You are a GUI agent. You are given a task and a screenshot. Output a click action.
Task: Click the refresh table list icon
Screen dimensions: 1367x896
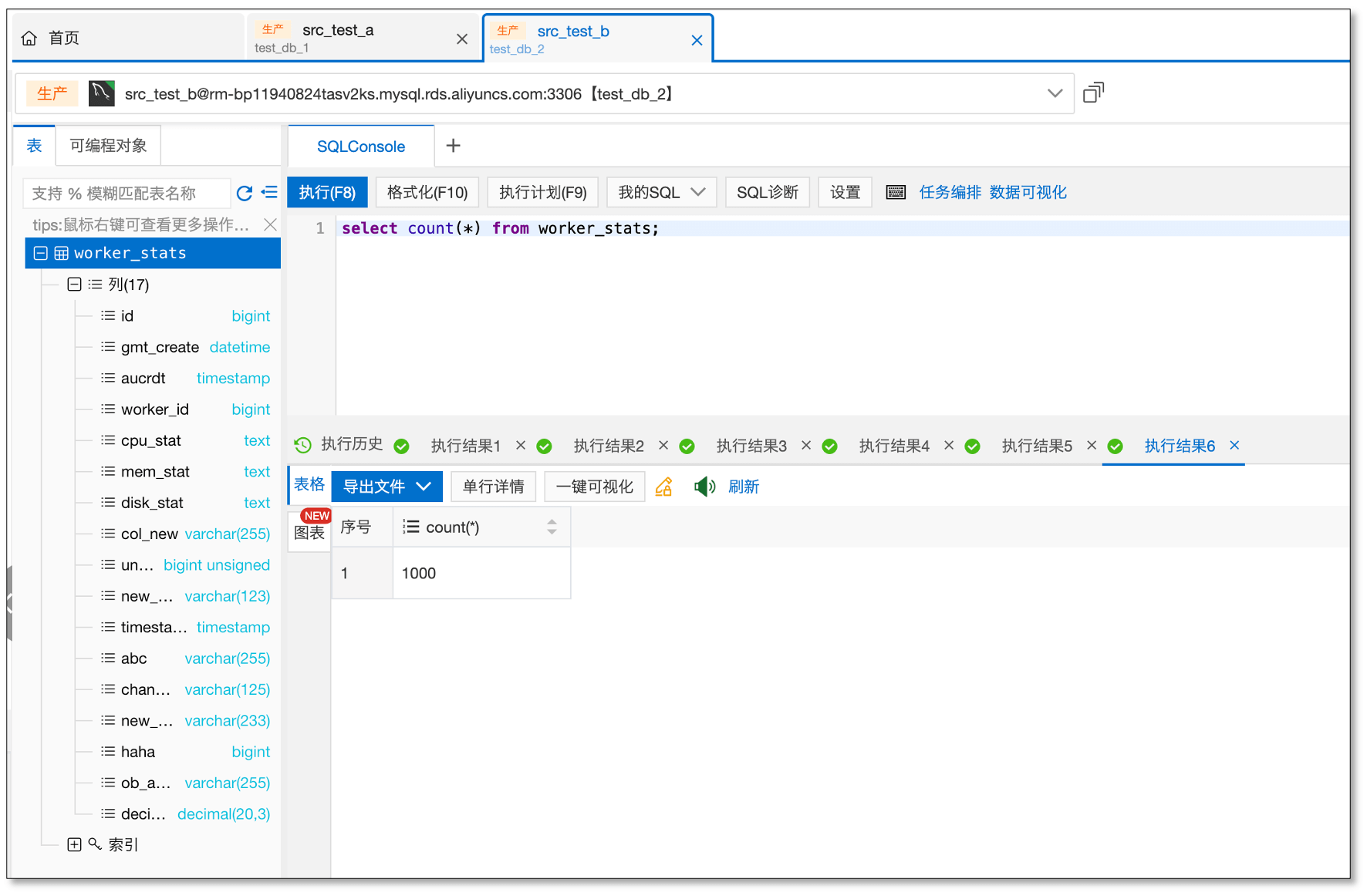point(245,193)
